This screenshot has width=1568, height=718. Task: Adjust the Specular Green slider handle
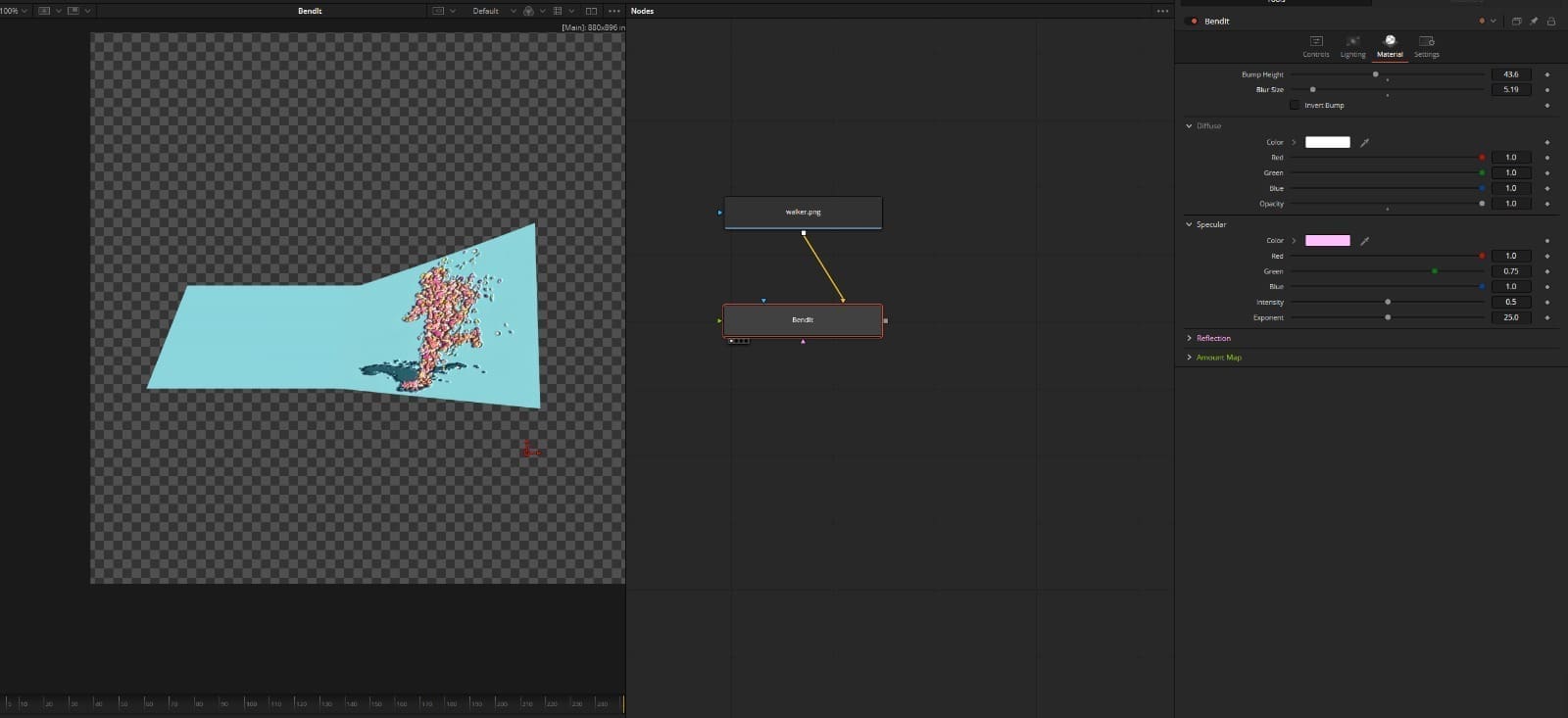(1435, 271)
